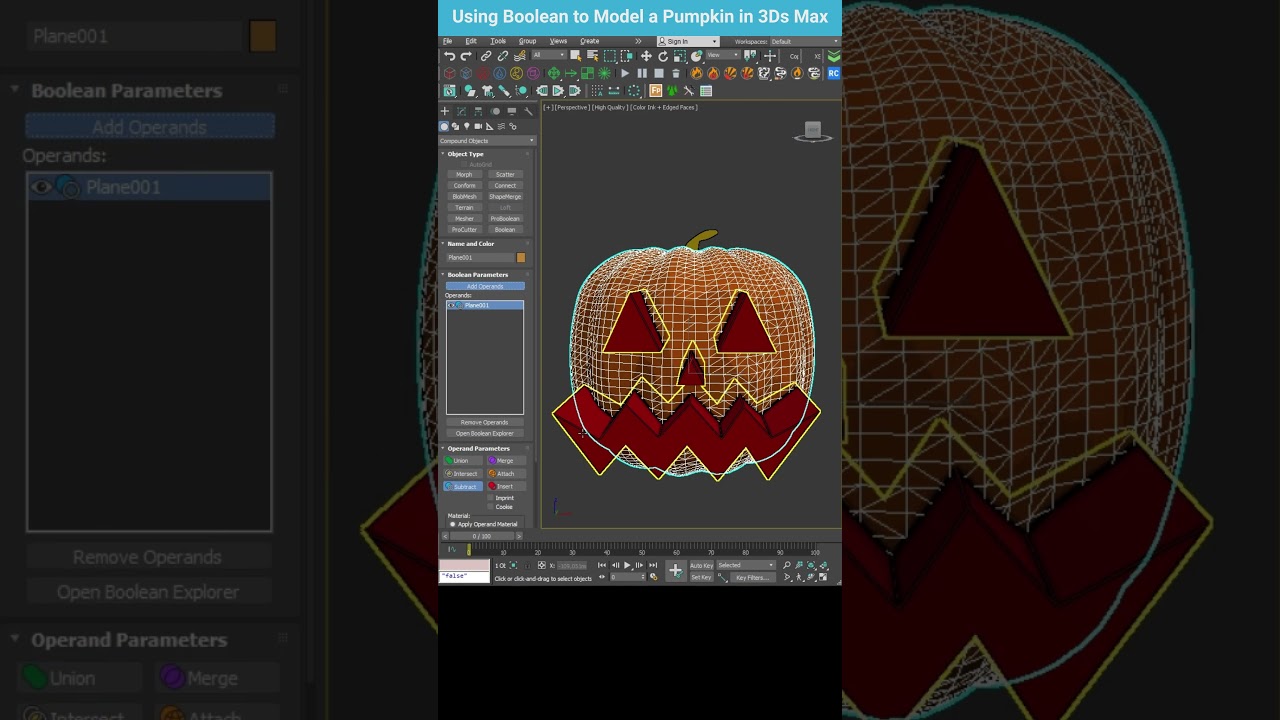Click the Plane001 object name field
This screenshot has height=720, width=1280.
[x=479, y=258]
